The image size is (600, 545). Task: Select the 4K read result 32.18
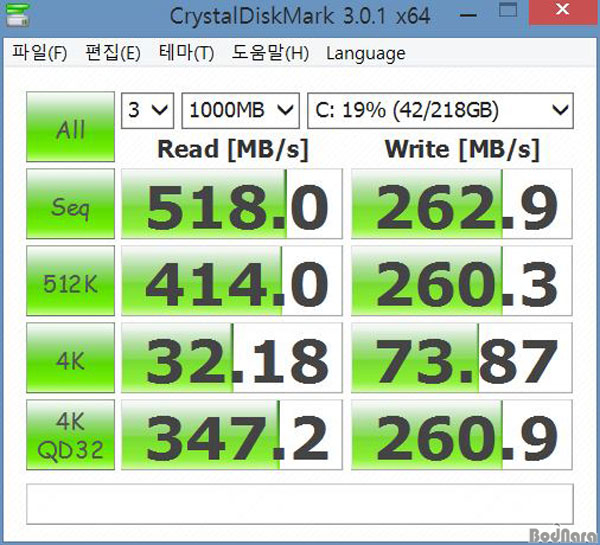pos(232,357)
